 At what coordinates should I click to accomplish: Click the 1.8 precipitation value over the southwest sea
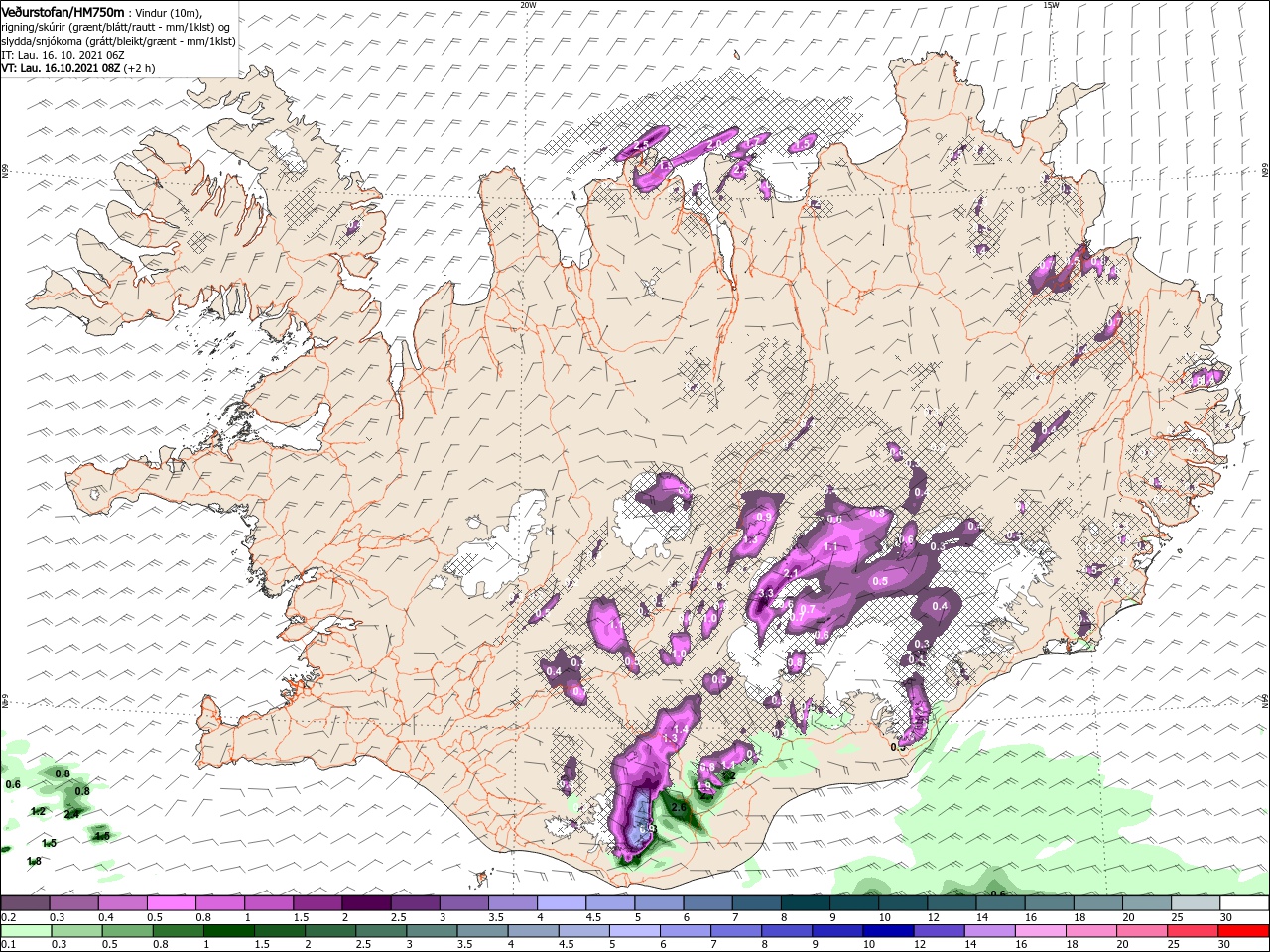(x=35, y=861)
